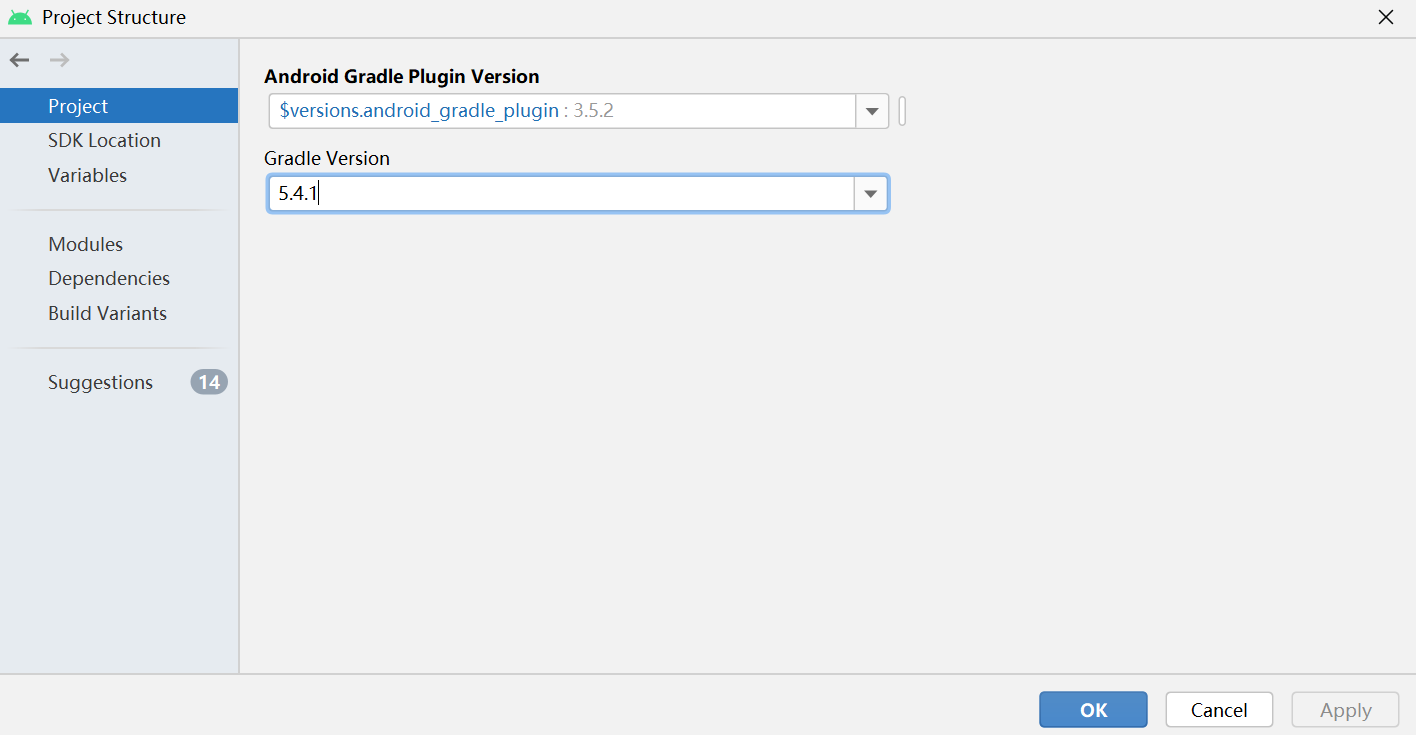Dismiss the dialog with Cancel

pyautogui.click(x=1219, y=709)
